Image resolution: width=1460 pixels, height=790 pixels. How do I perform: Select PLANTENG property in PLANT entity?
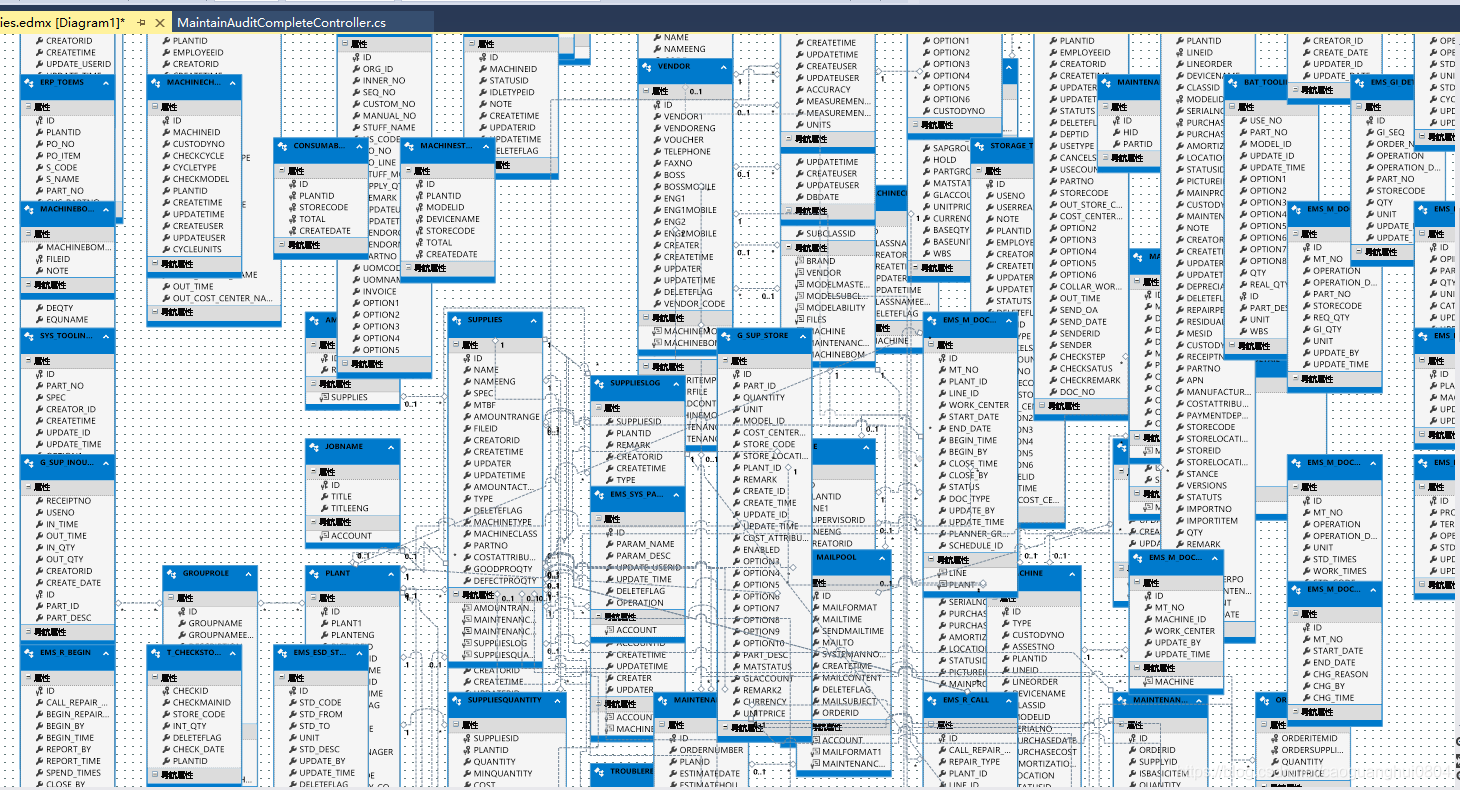353,635
